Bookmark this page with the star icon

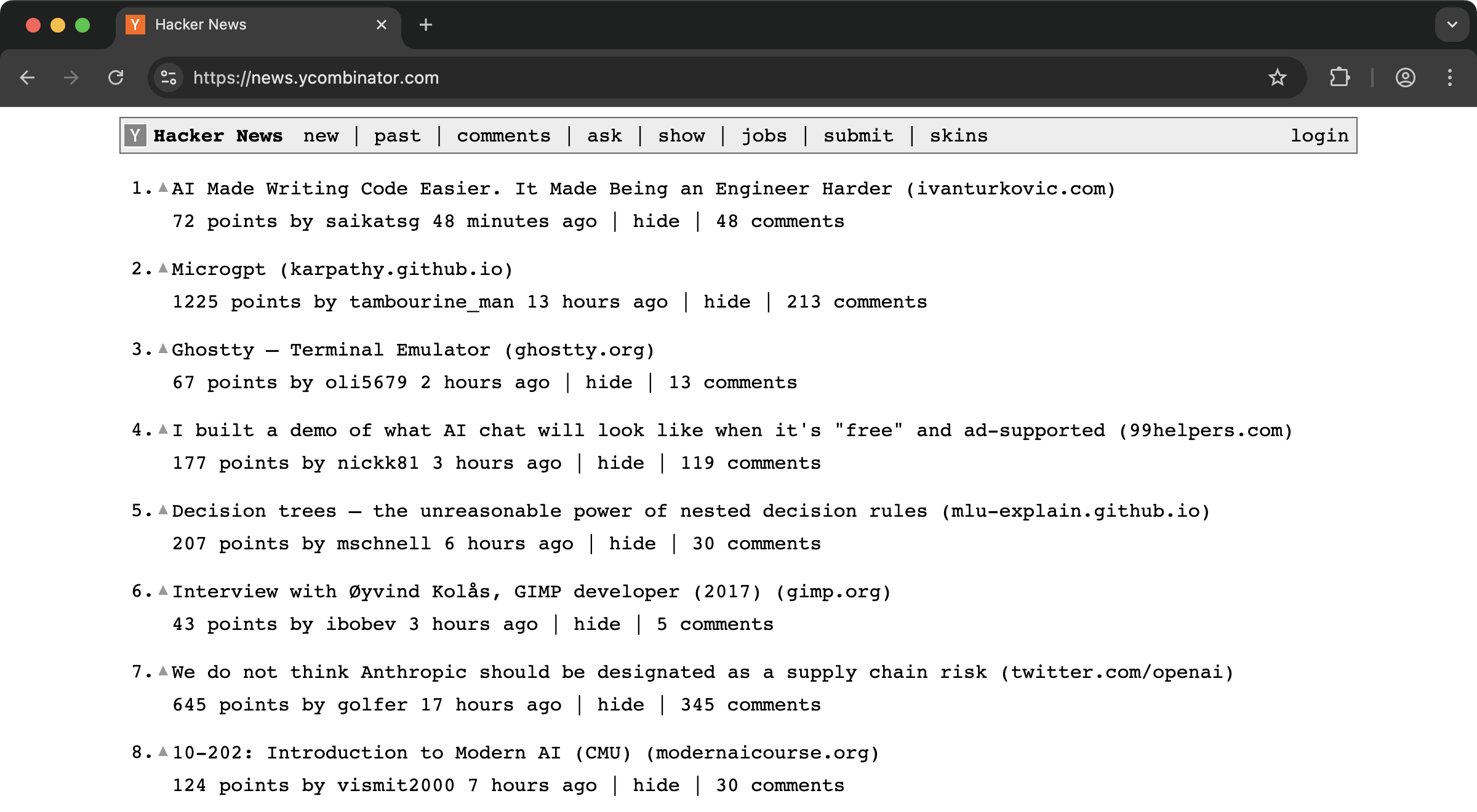pyautogui.click(x=1277, y=78)
